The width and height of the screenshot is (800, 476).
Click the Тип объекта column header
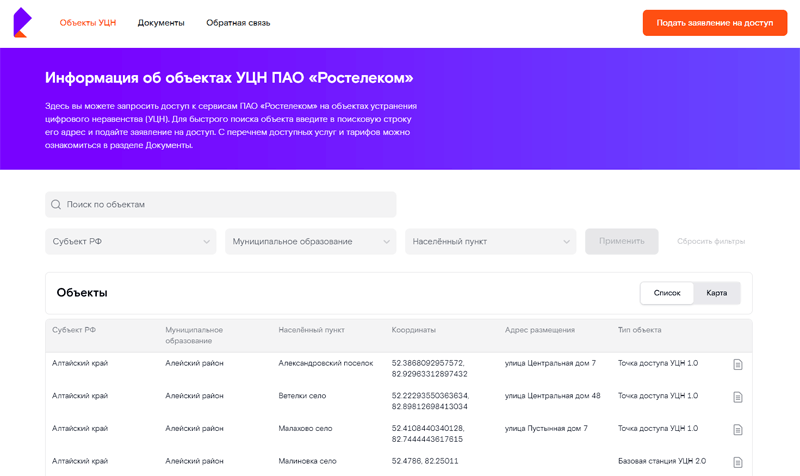(639, 330)
